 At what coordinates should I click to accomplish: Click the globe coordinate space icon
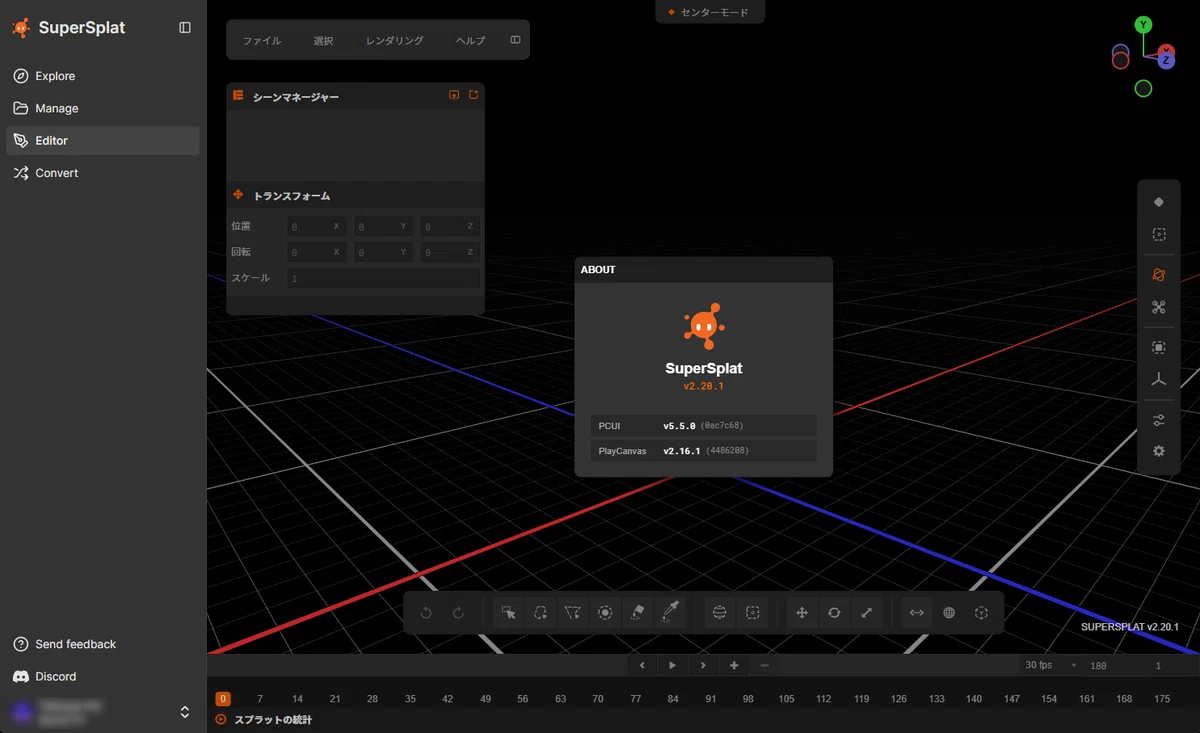949,613
